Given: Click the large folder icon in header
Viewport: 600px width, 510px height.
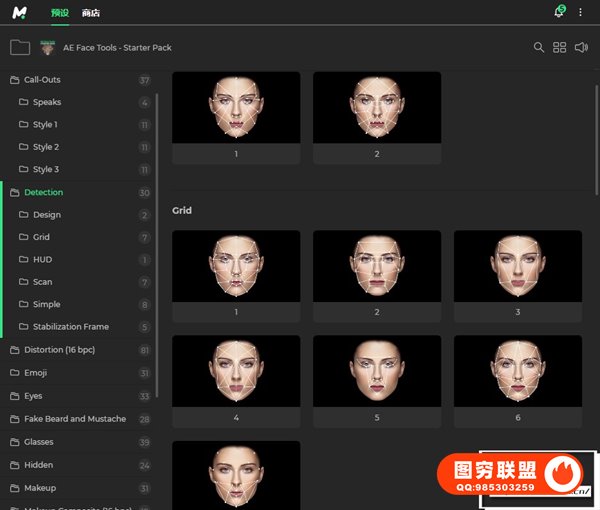Looking at the screenshot, I should tap(20, 47).
